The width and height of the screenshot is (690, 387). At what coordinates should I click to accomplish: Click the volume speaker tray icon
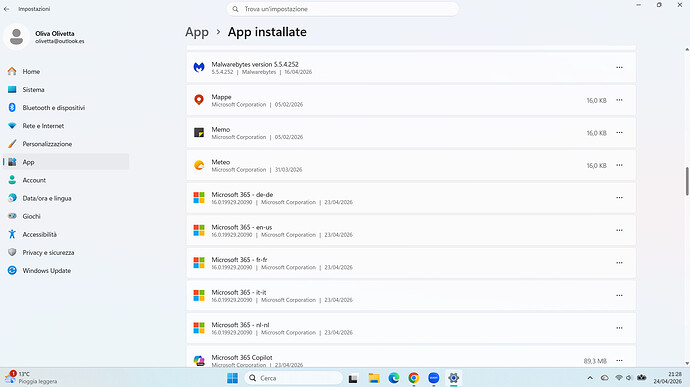[x=629, y=378]
